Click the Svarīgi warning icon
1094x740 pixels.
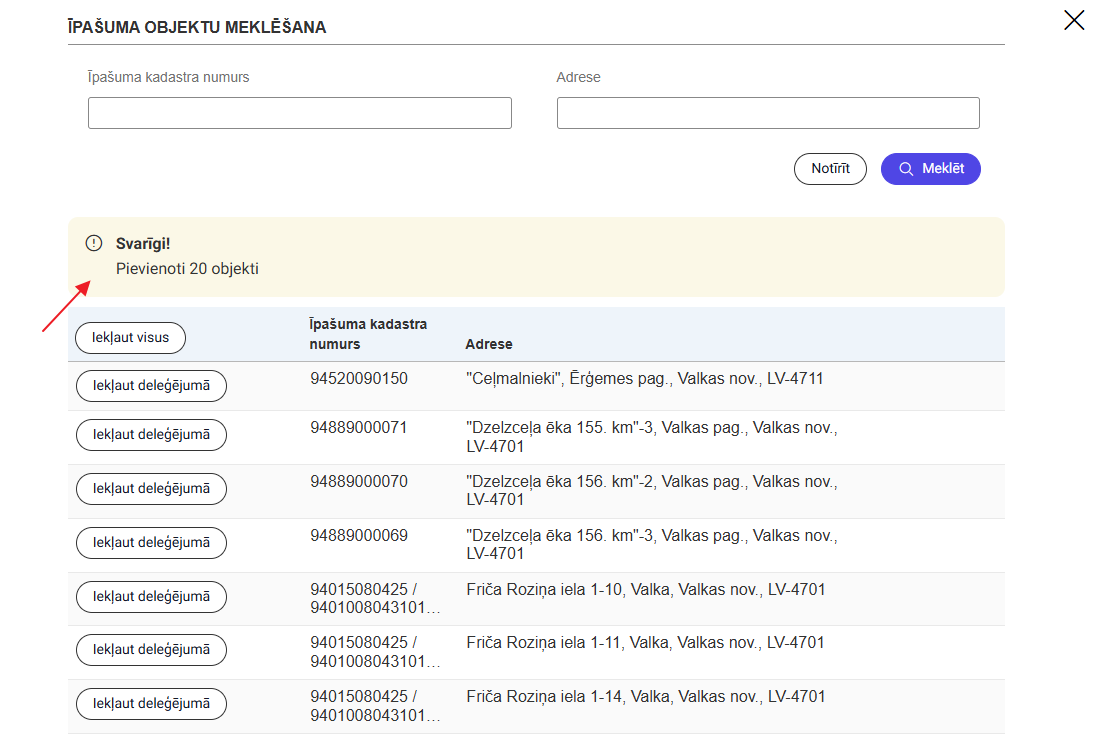coord(94,243)
